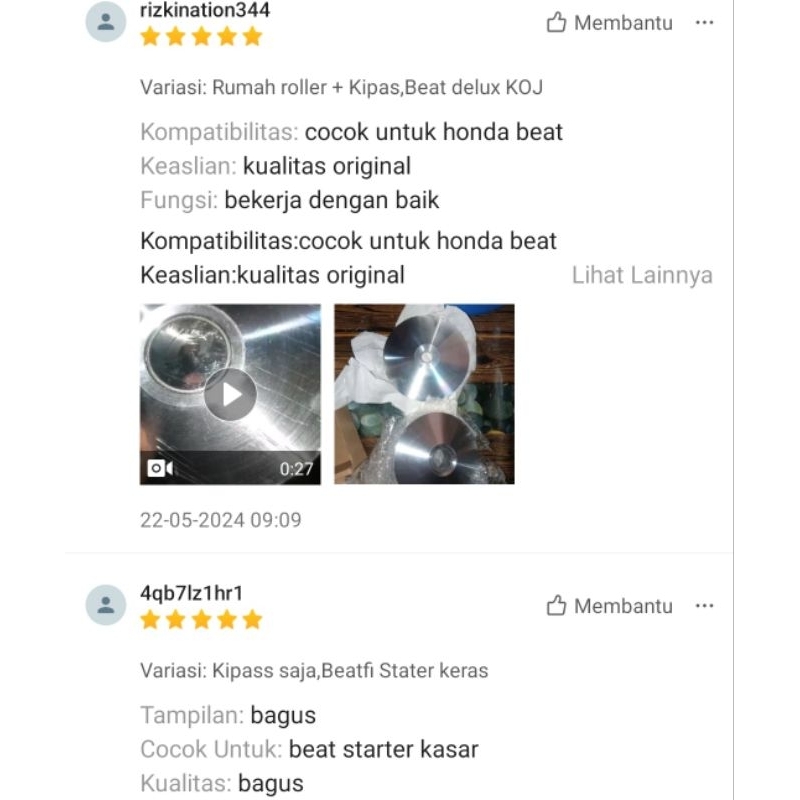The width and height of the screenshot is (800, 800).
Task: Click rizkination344's profile avatar icon
Action: (106, 22)
